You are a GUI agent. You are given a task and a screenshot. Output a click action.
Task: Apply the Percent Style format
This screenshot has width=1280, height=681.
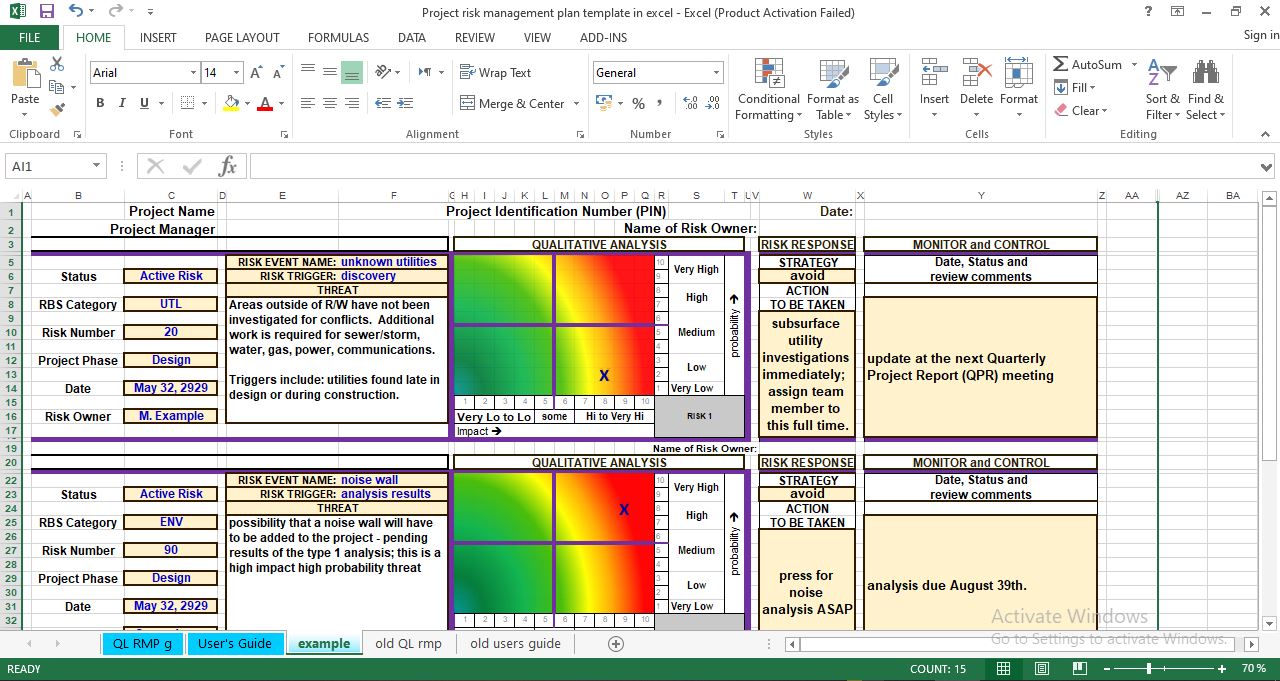637,103
